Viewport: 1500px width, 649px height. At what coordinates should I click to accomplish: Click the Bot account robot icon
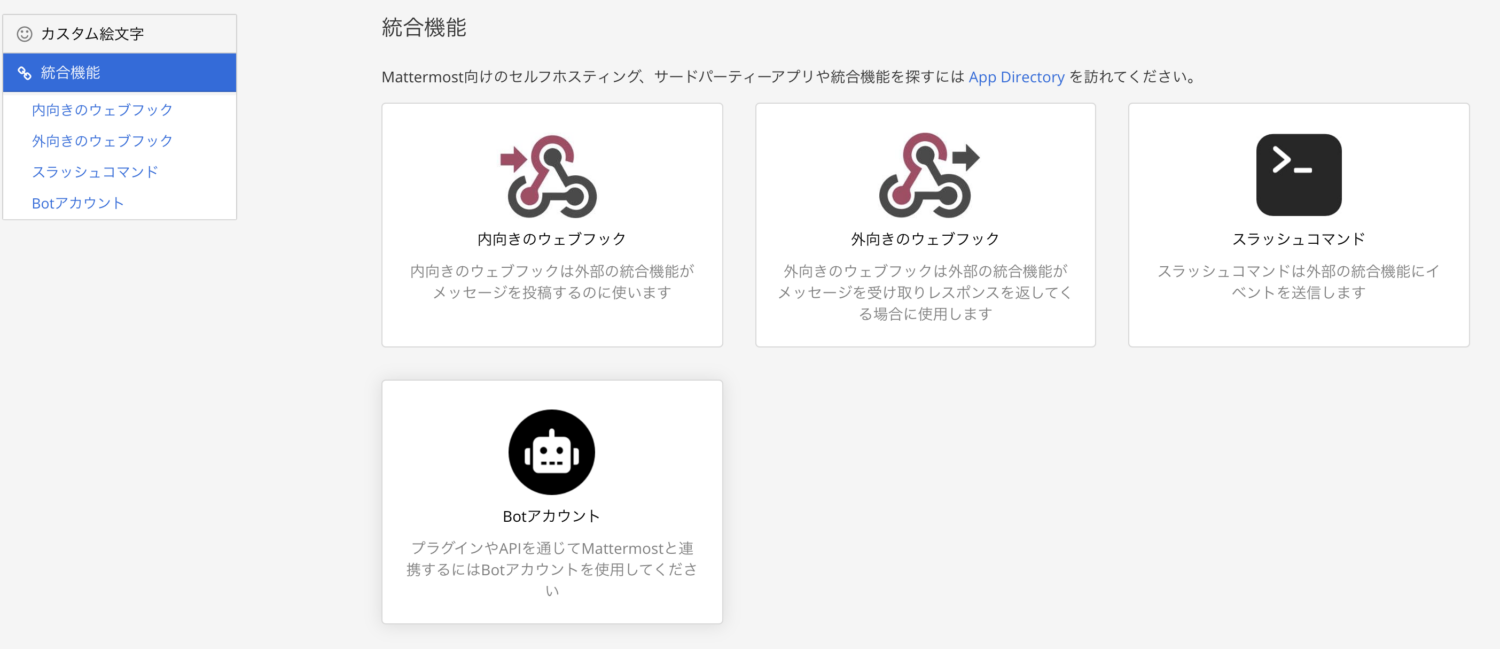pyautogui.click(x=551, y=452)
